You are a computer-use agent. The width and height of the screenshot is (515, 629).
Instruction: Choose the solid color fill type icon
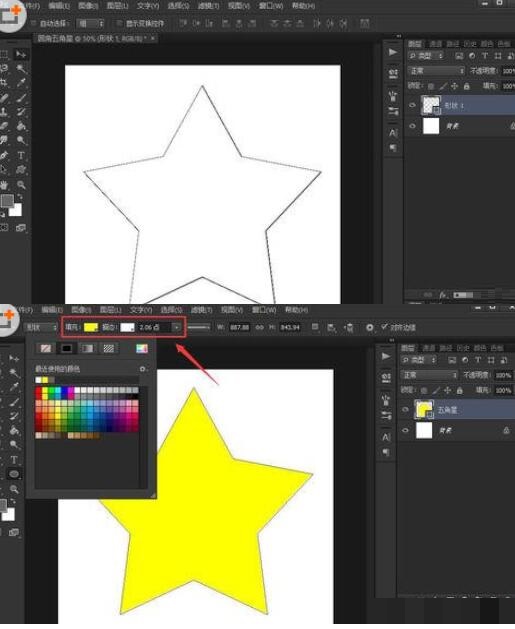[67, 348]
